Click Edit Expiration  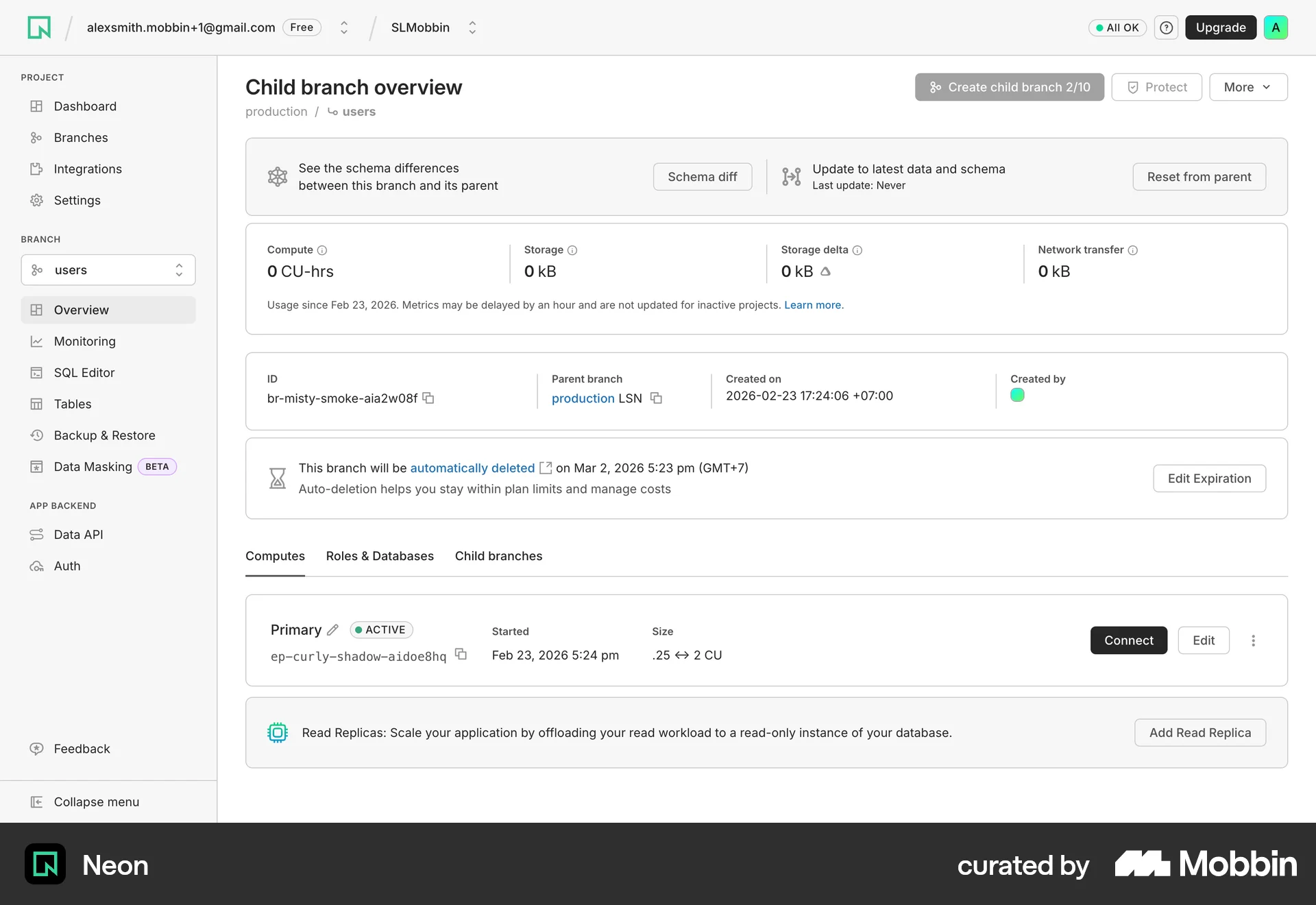tap(1210, 479)
